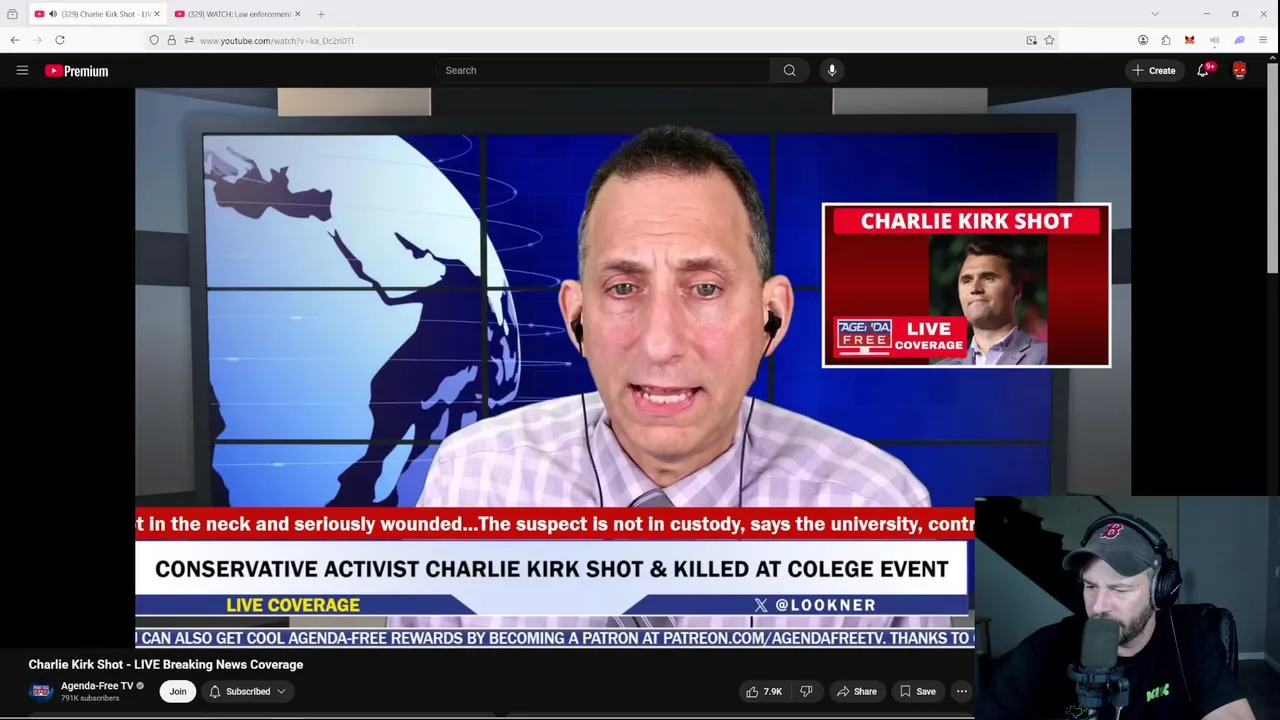Close the WATCH: Law enforcement tab
The width and height of the screenshot is (1280, 720).
[x=297, y=14]
